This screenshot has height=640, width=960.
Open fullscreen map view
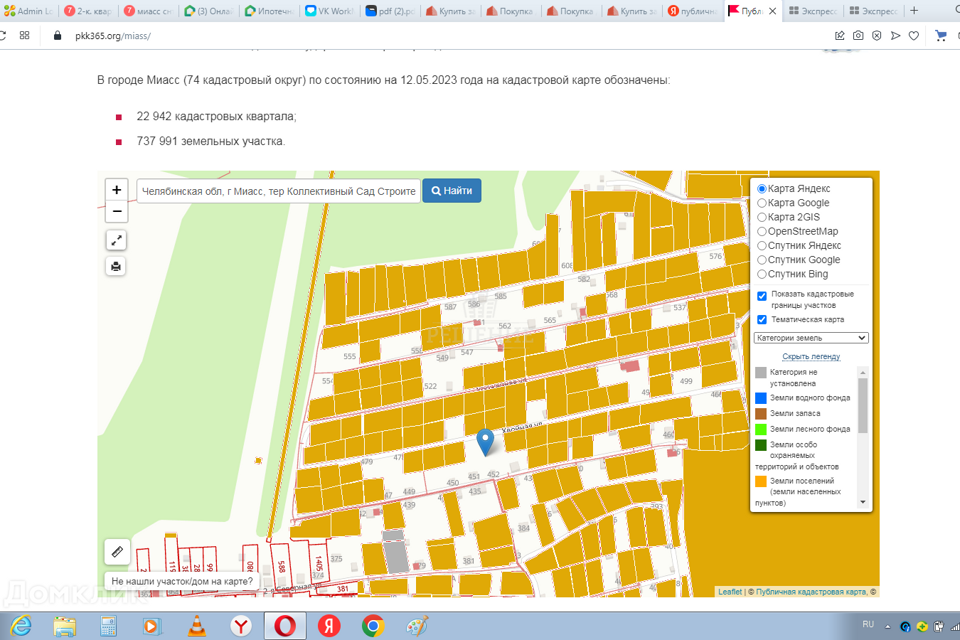[x=117, y=240]
